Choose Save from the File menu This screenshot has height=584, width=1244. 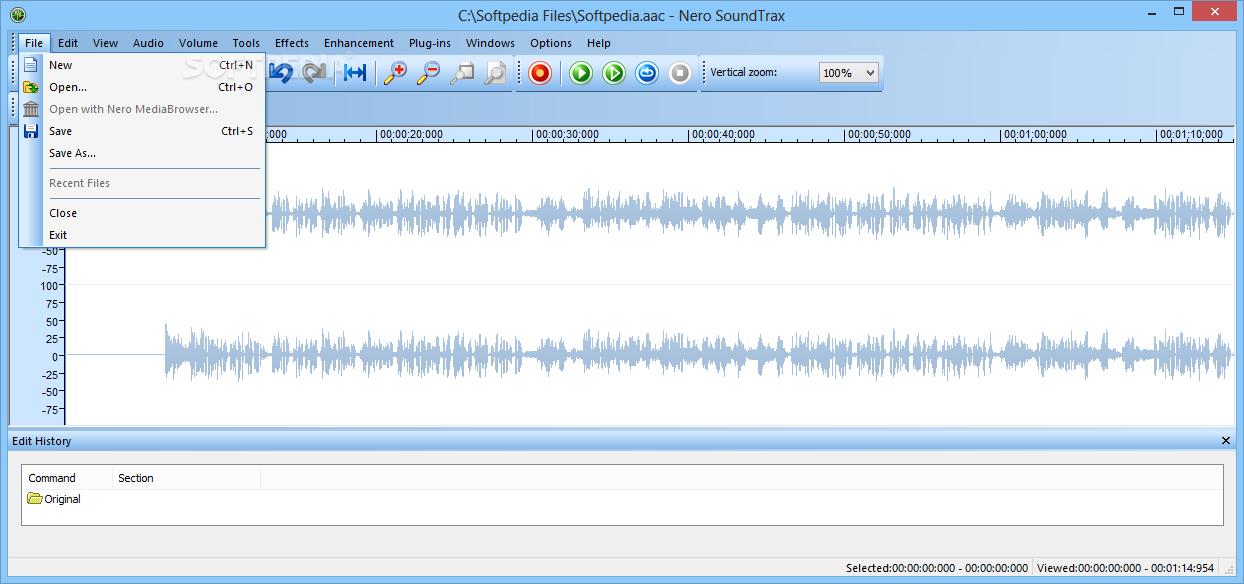coord(142,131)
